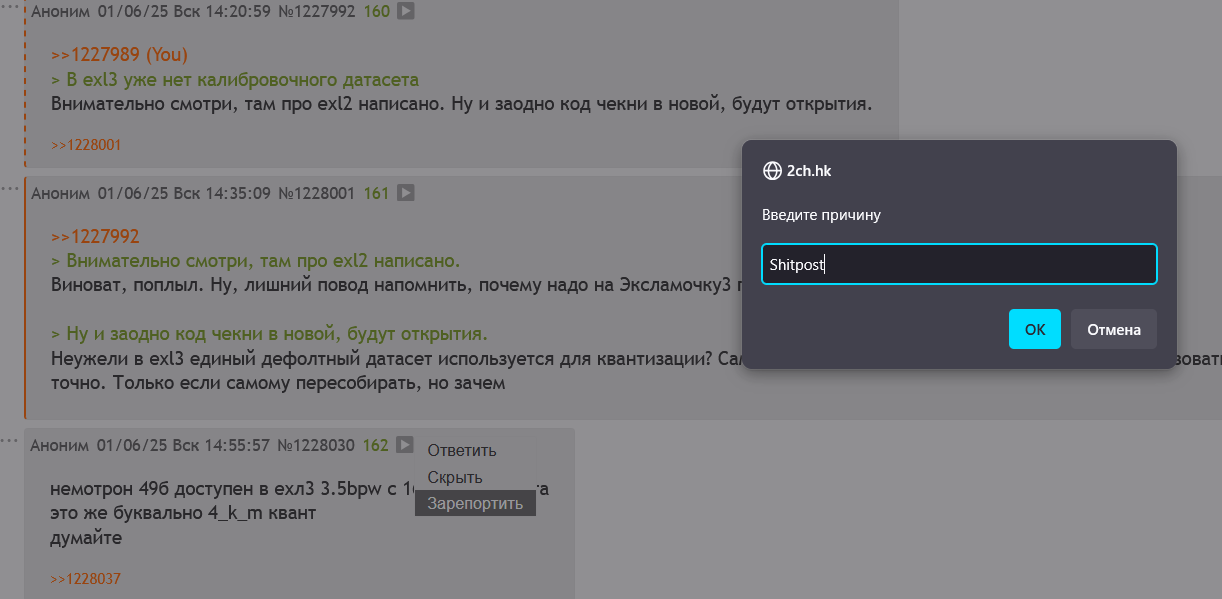Click the line starting 'Внимательно смотри, там про exl2 написано. Ну и'

(462, 103)
